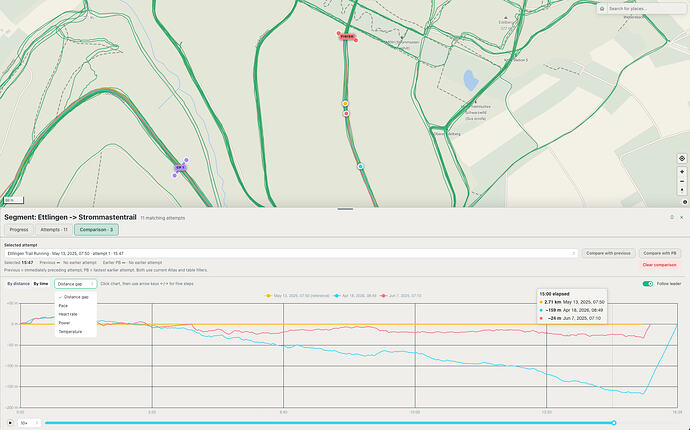This screenshot has width=690, height=430.
Task: Switch to the Progress tab
Action: [19, 229]
